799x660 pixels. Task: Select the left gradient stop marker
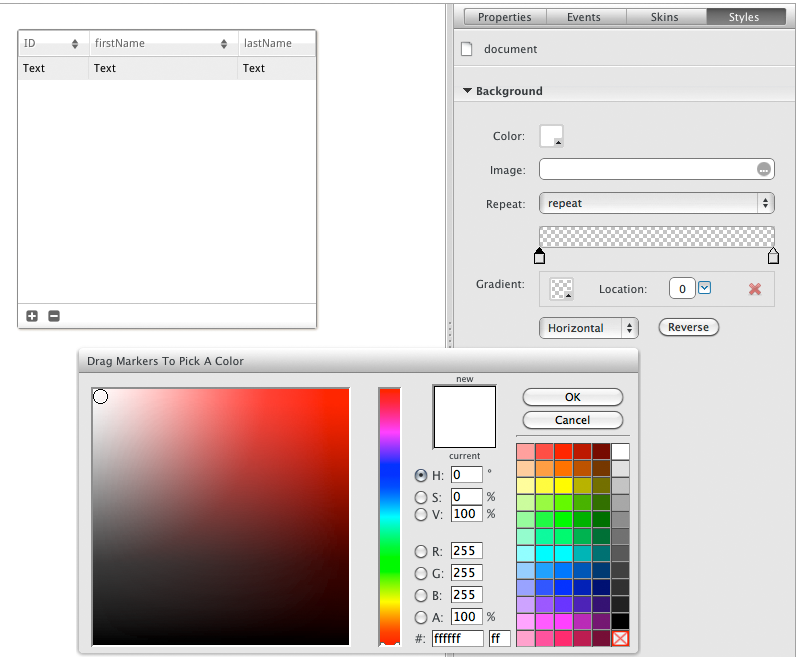(540, 256)
